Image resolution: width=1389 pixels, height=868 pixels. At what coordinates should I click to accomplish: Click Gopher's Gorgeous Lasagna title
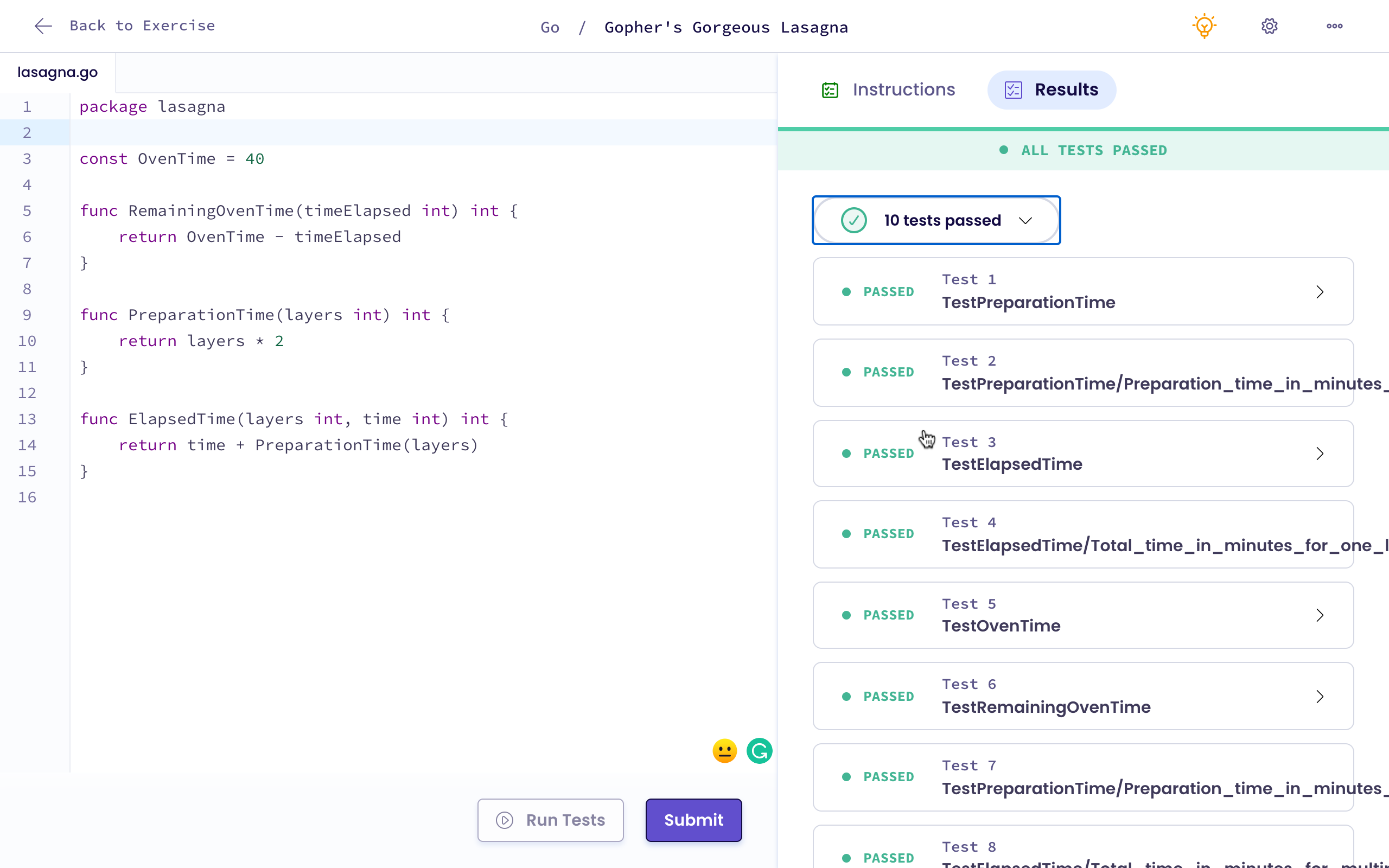tap(726, 27)
